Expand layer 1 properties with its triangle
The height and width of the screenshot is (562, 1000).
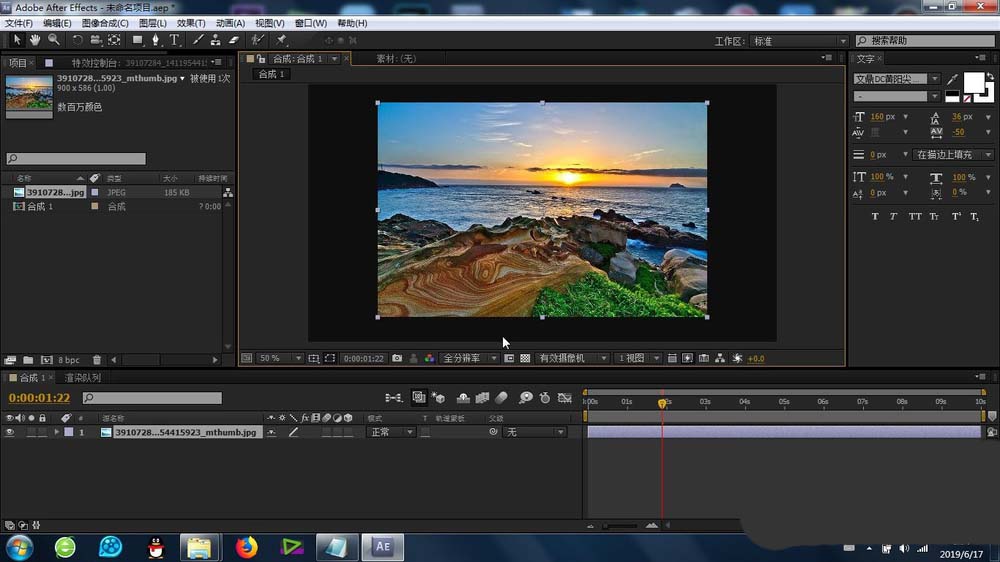pos(57,433)
